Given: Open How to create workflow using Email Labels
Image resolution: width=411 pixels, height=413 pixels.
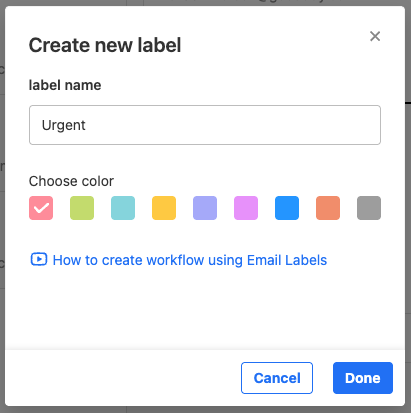Looking at the screenshot, I should pos(190,260).
